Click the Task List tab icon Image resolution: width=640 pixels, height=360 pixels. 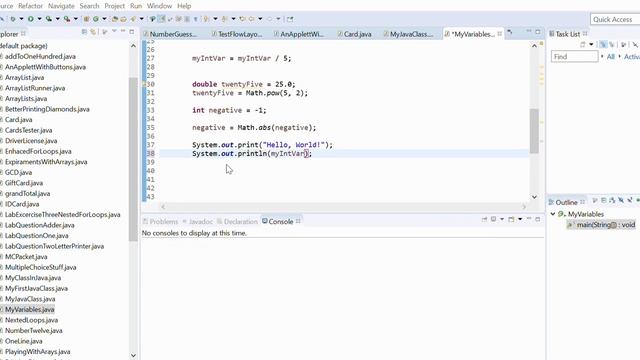coord(551,34)
